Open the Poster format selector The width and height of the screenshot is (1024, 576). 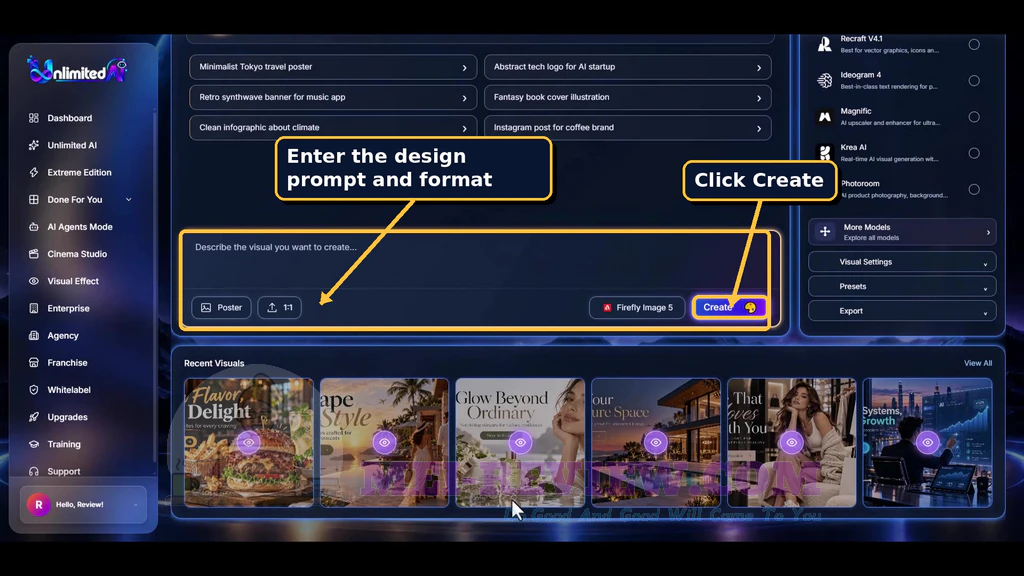tap(221, 308)
